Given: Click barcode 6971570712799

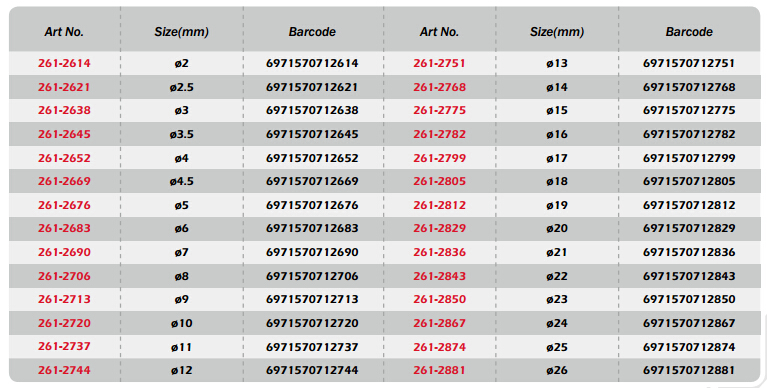Looking at the screenshot, I should click(x=689, y=158).
